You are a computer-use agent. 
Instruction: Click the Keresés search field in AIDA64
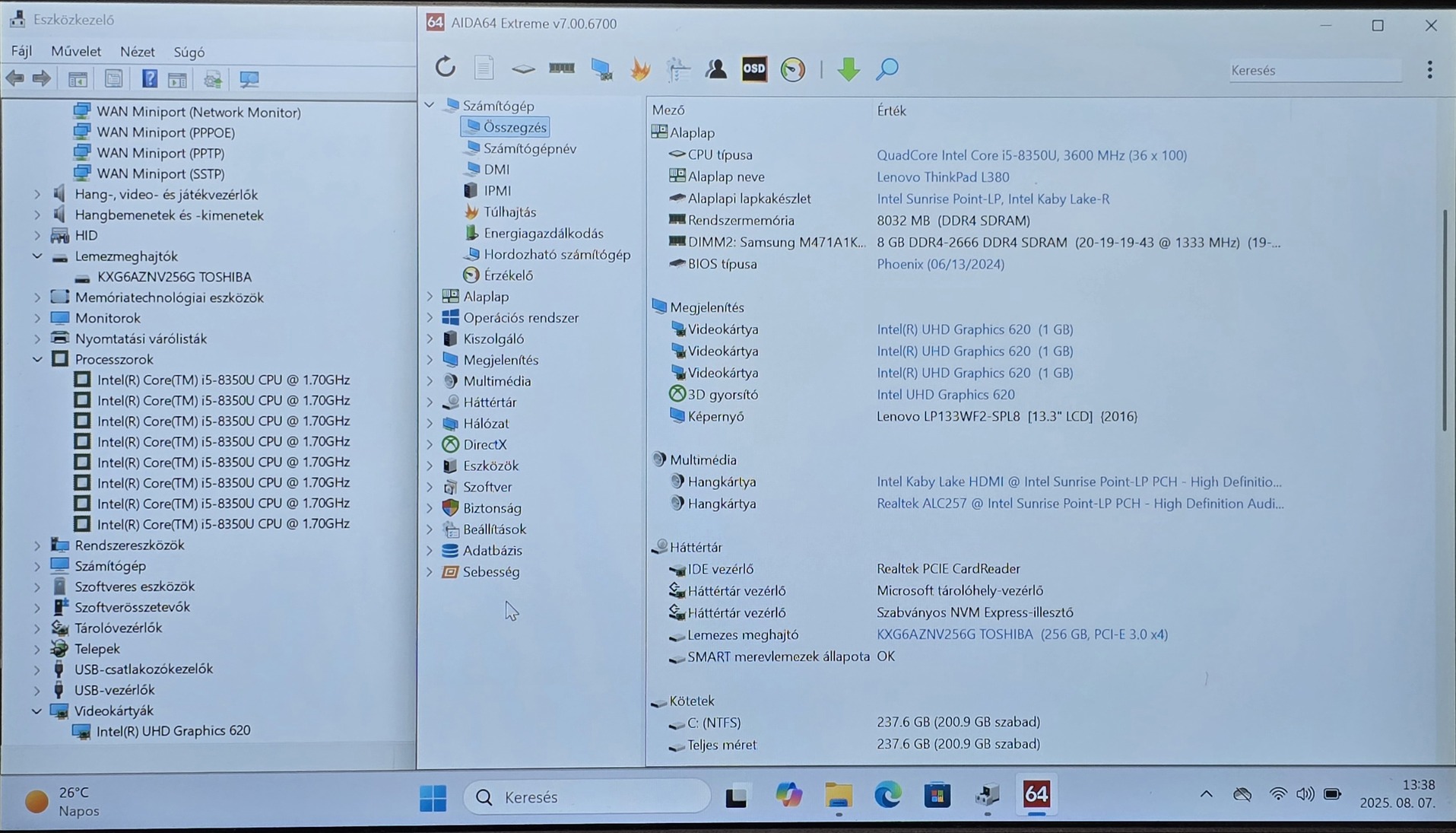point(1315,70)
